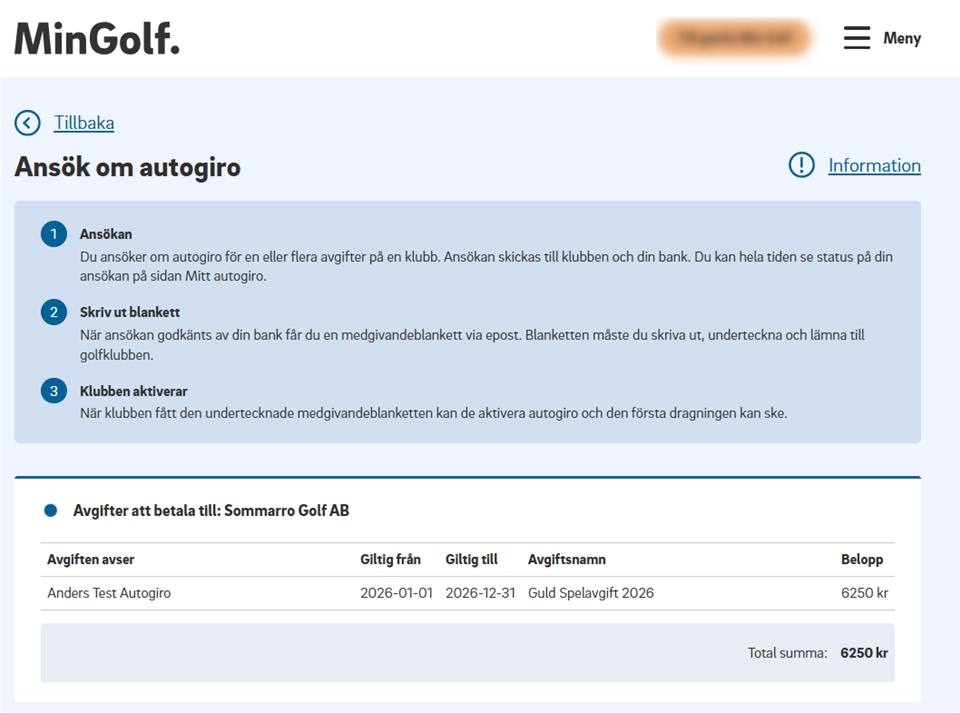Viewport: 960px width, 713px height.
Task: Select the step 3 Klubben aktiverar circle
Action: click(53, 391)
